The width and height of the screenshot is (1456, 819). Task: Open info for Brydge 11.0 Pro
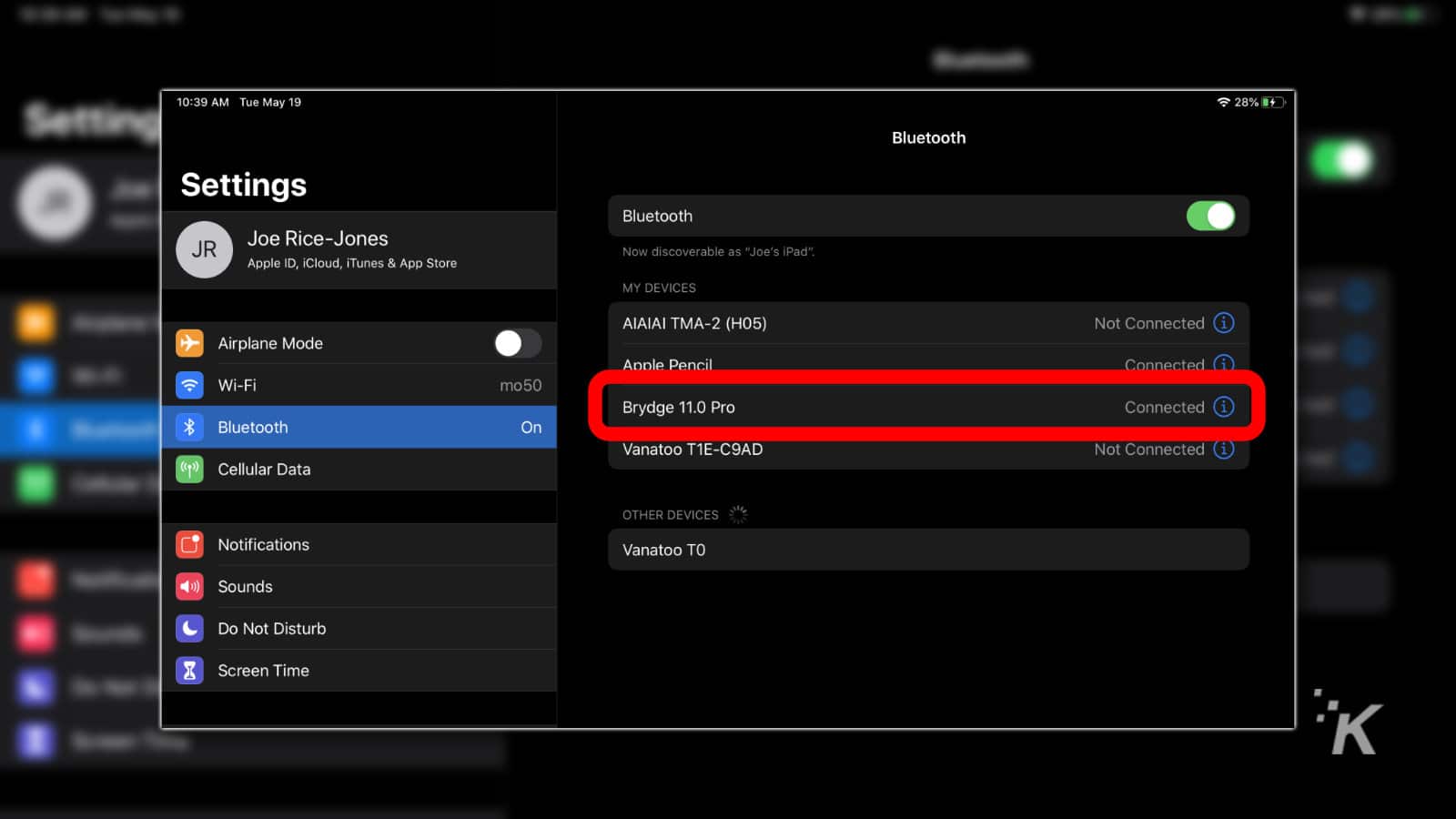pyautogui.click(x=1224, y=407)
